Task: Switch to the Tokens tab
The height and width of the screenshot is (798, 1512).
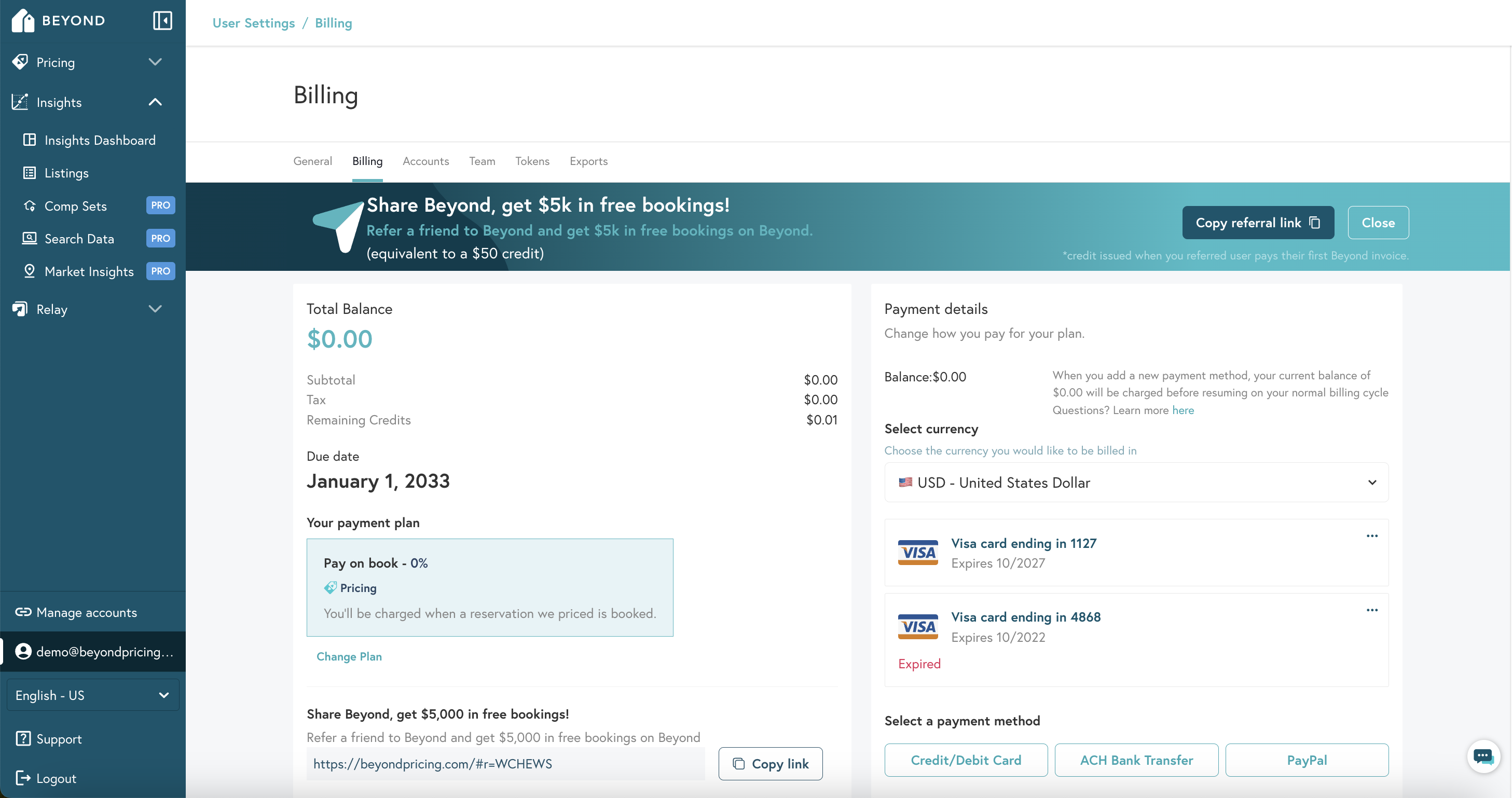Action: [x=532, y=161]
